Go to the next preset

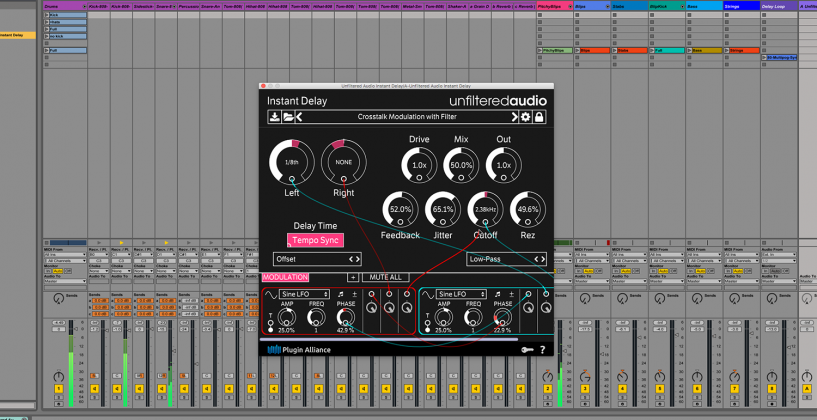click(x=514, y=117)
